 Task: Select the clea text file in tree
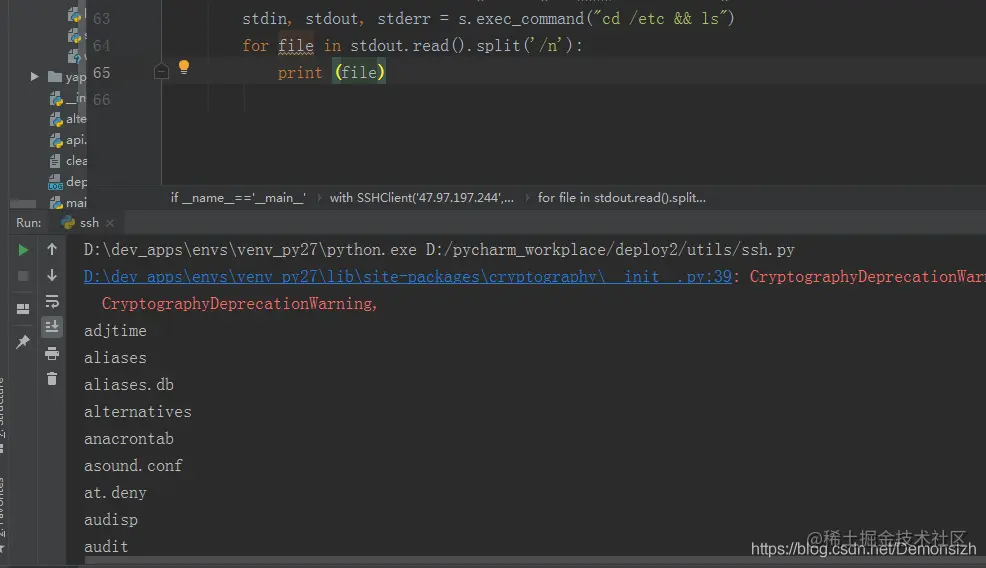[x=68, y=161]
